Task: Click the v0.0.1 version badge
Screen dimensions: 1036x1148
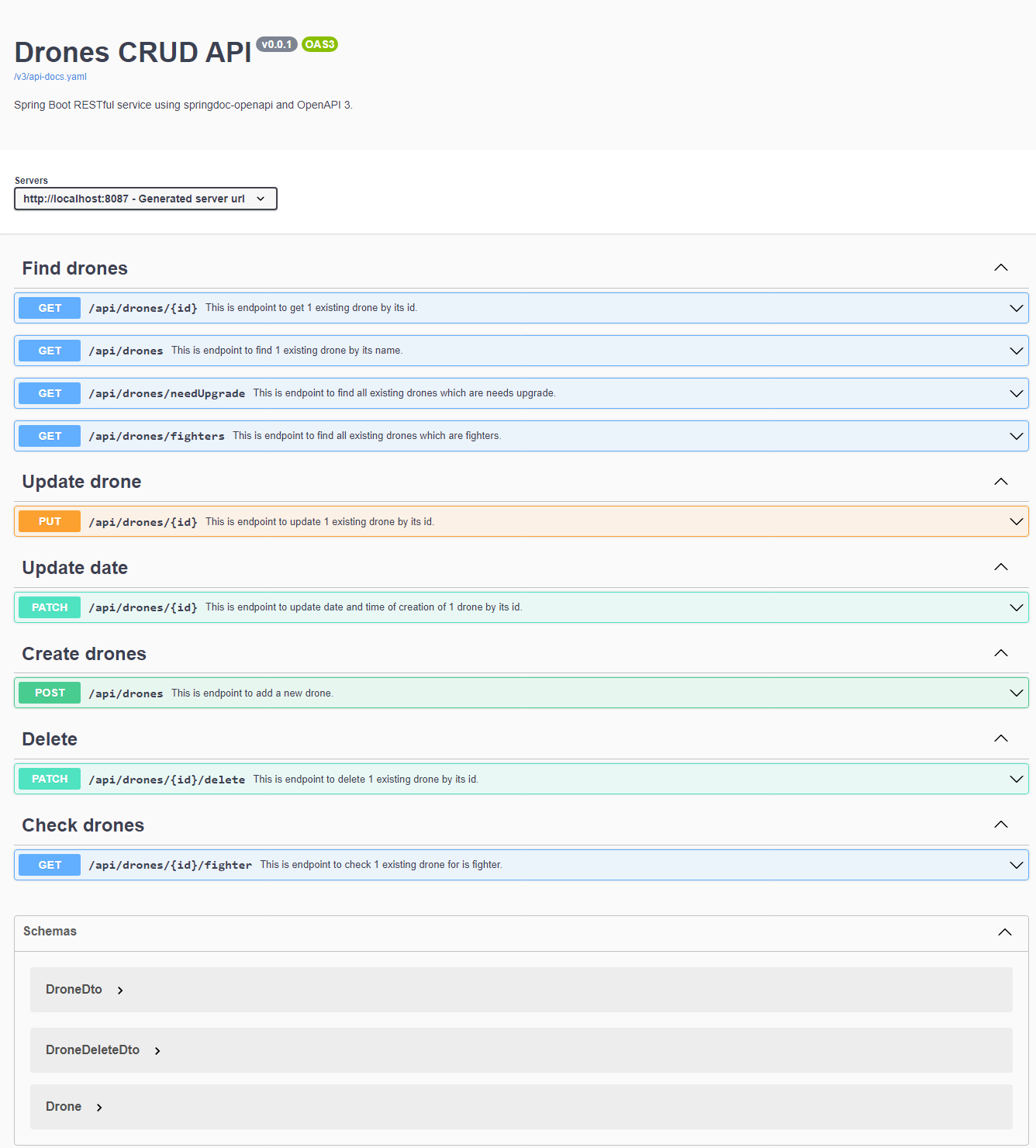Action: point(277,44)
